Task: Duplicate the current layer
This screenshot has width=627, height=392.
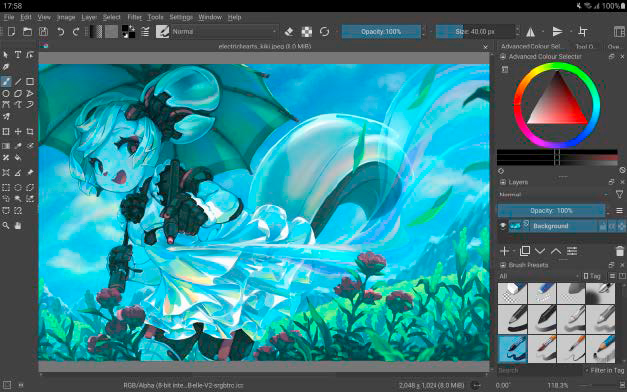Action: tap(525, 251)
